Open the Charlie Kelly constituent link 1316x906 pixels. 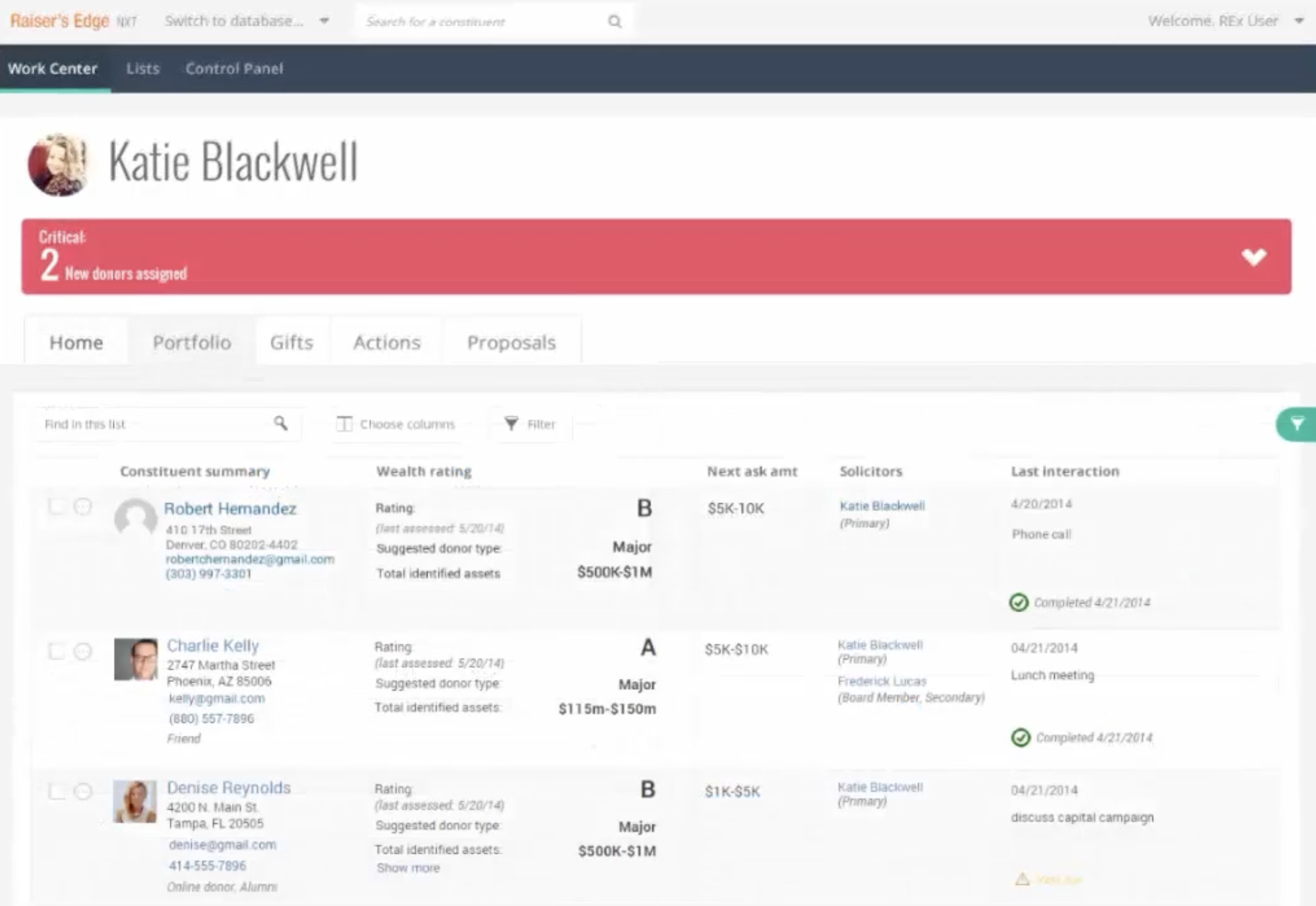tap(213, 645)
